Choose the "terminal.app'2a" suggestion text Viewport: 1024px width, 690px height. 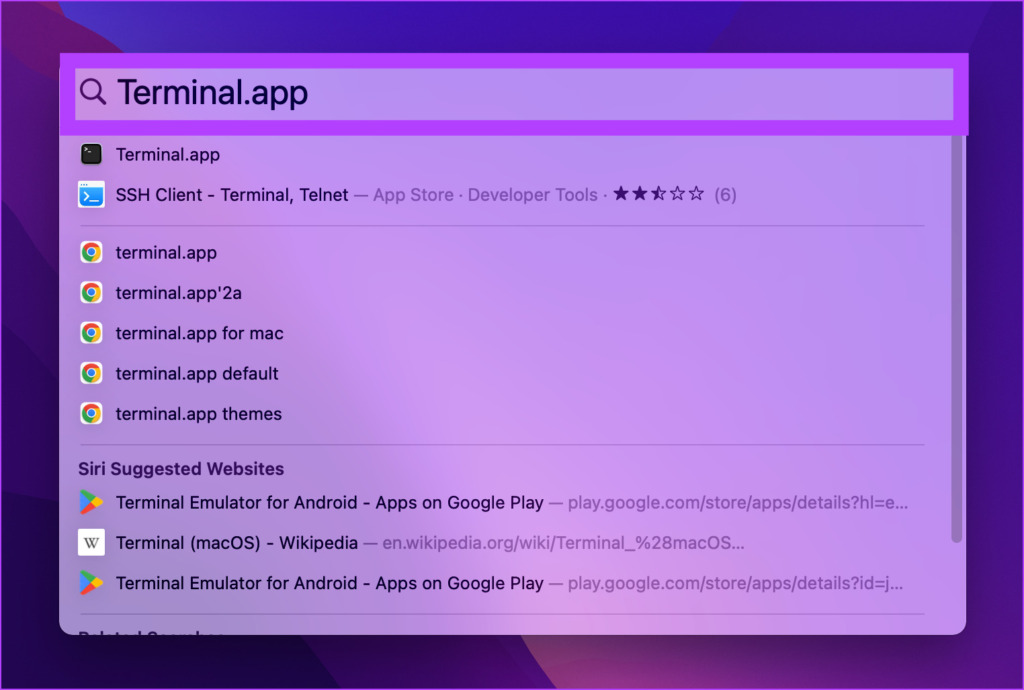(x=179, y=293)
